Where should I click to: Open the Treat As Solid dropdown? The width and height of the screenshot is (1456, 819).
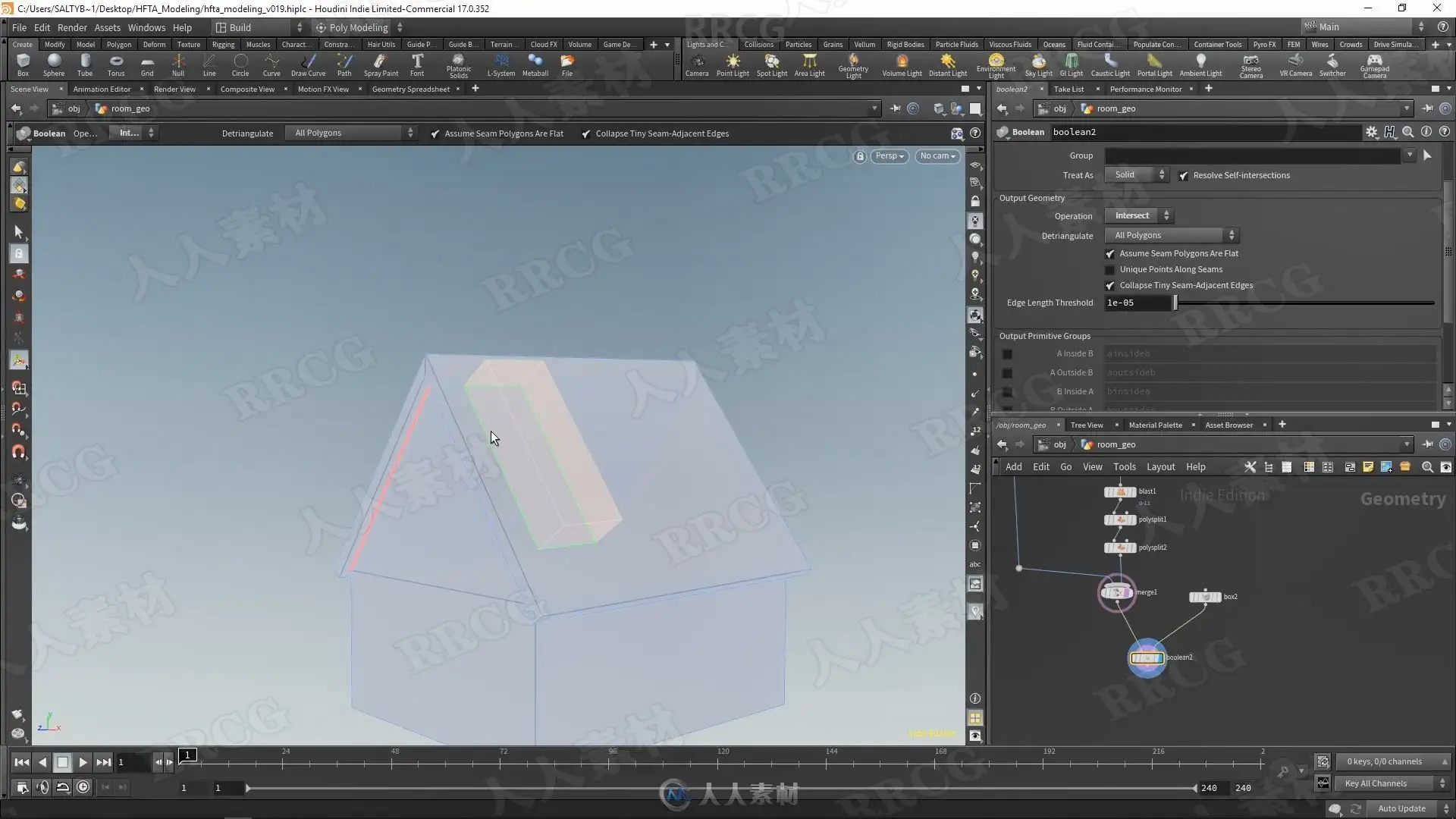click(x=1136, y=175)
